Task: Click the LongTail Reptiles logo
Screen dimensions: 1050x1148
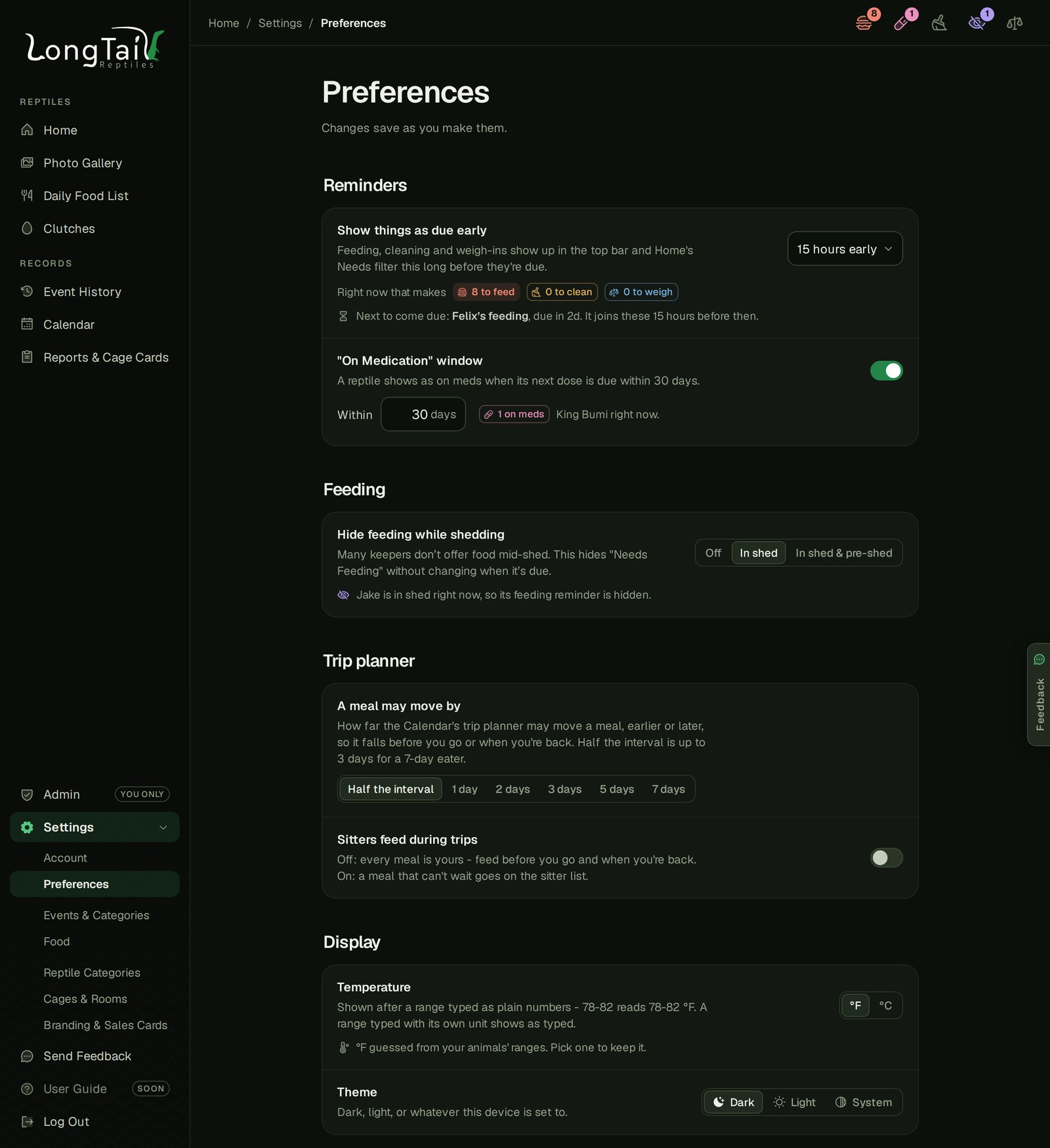Action: click(x=94, y=47)
